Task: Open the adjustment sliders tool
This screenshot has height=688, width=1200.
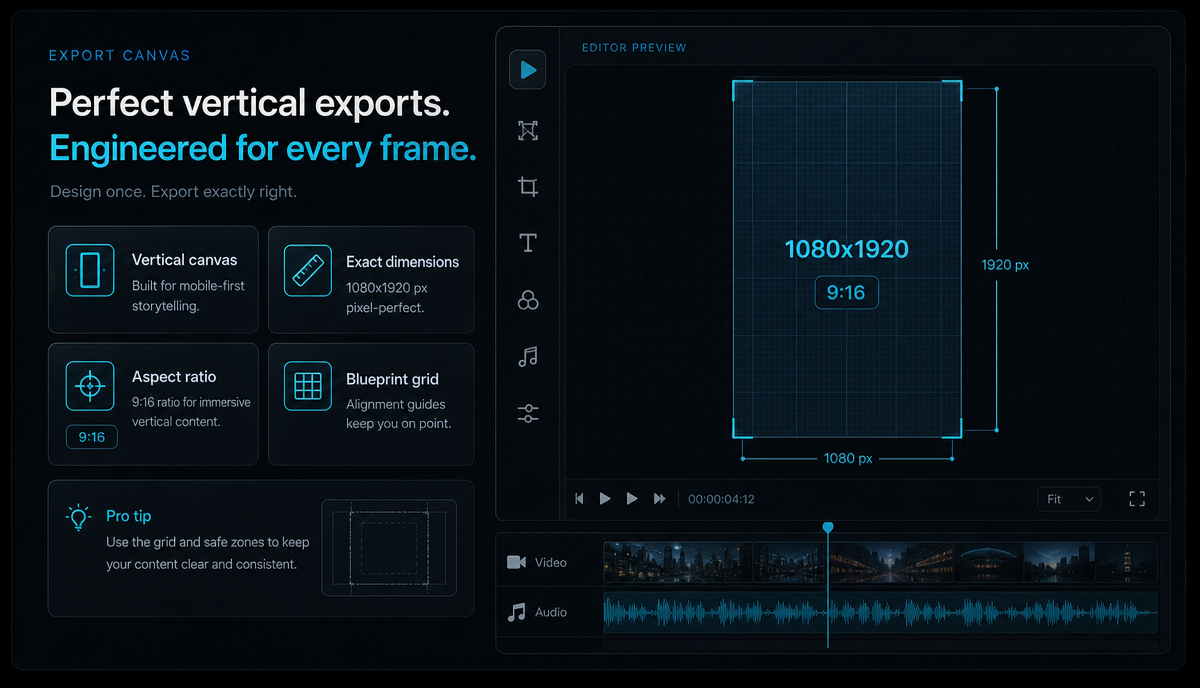Action: point(528,413)
